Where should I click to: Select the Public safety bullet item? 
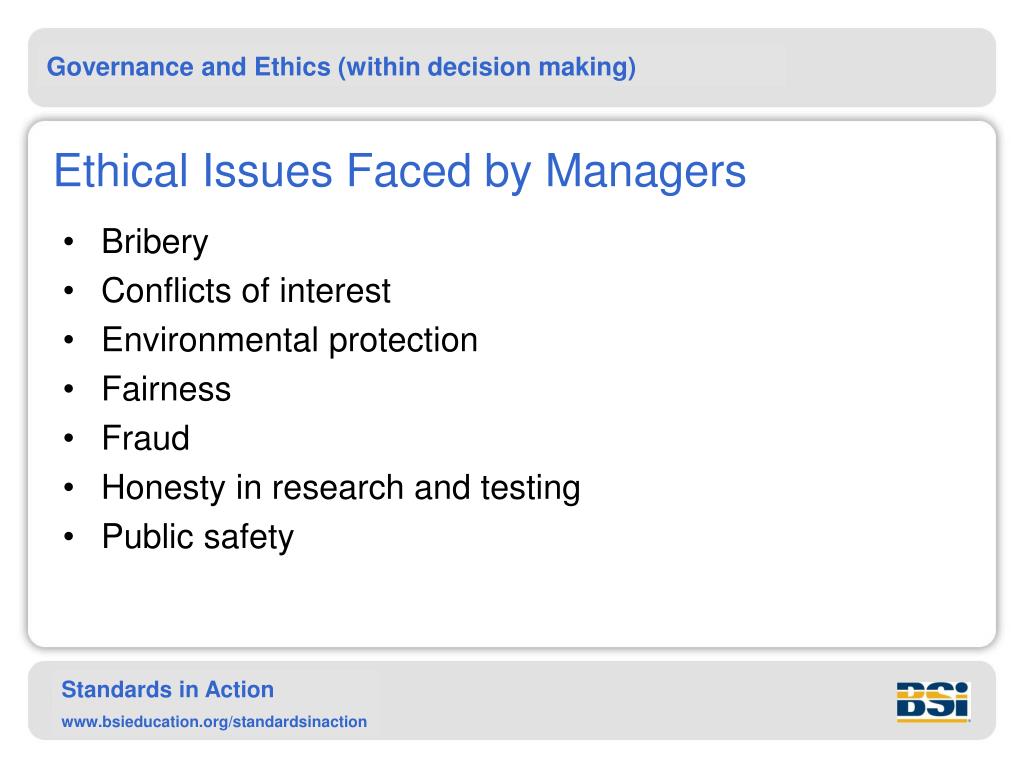click(198, 537)
